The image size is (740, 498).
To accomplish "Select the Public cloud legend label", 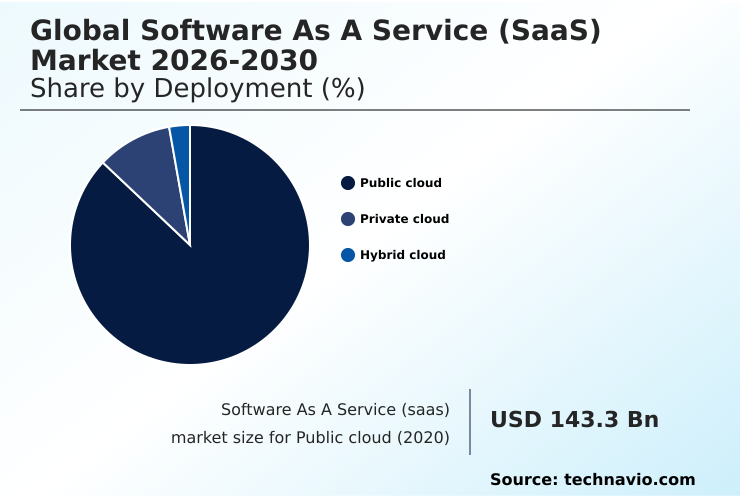I will pyautogui.click(x=400, y=183).
